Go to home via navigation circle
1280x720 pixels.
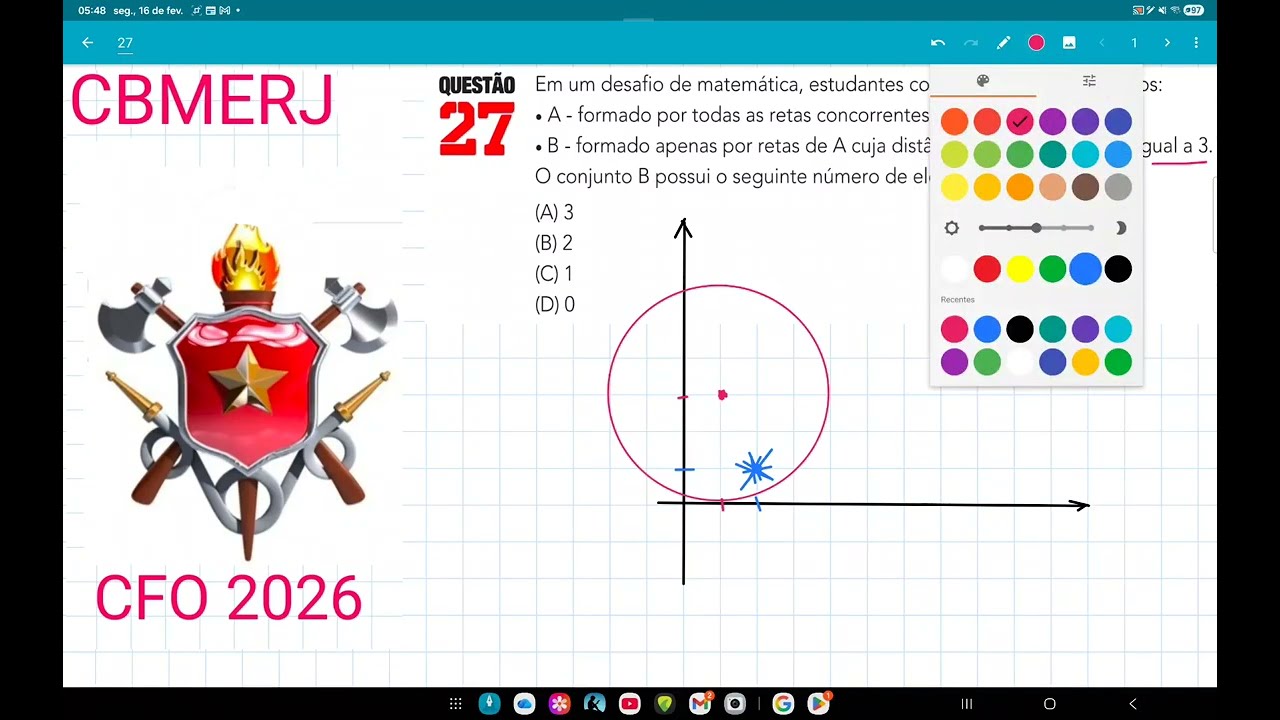point(1049,704)
